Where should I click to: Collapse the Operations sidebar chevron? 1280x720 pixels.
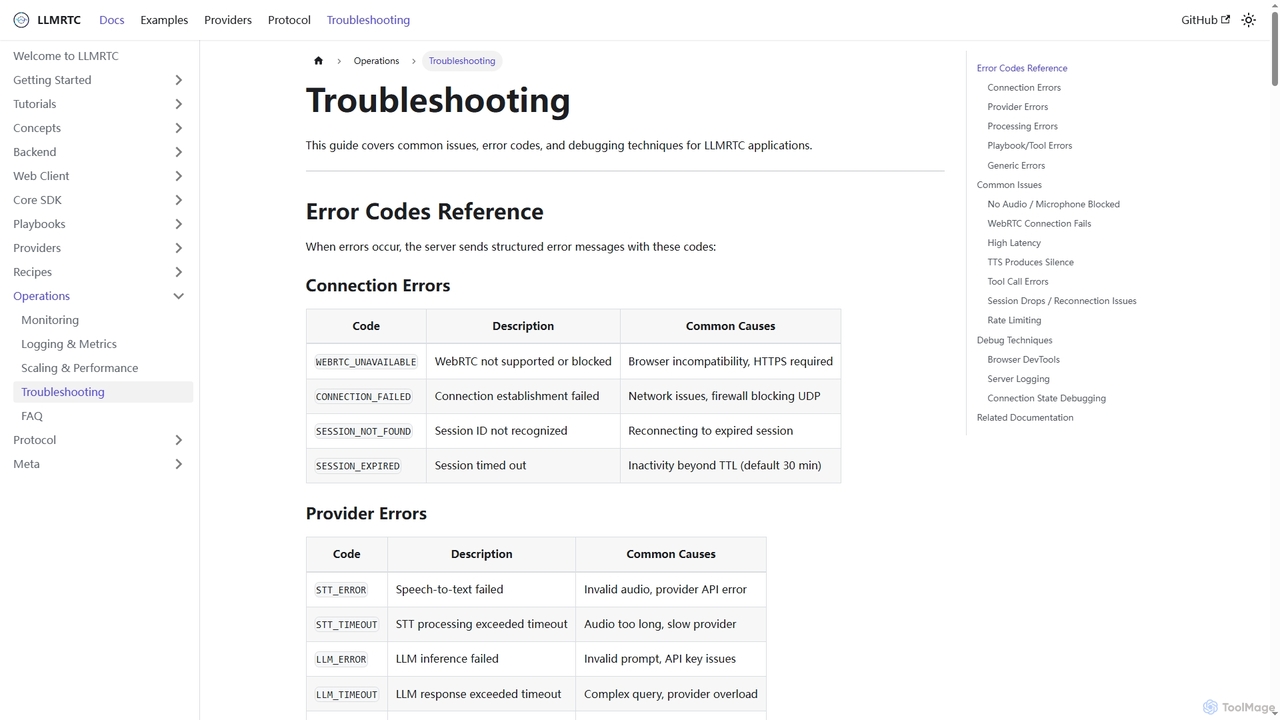tap(178, 296)
